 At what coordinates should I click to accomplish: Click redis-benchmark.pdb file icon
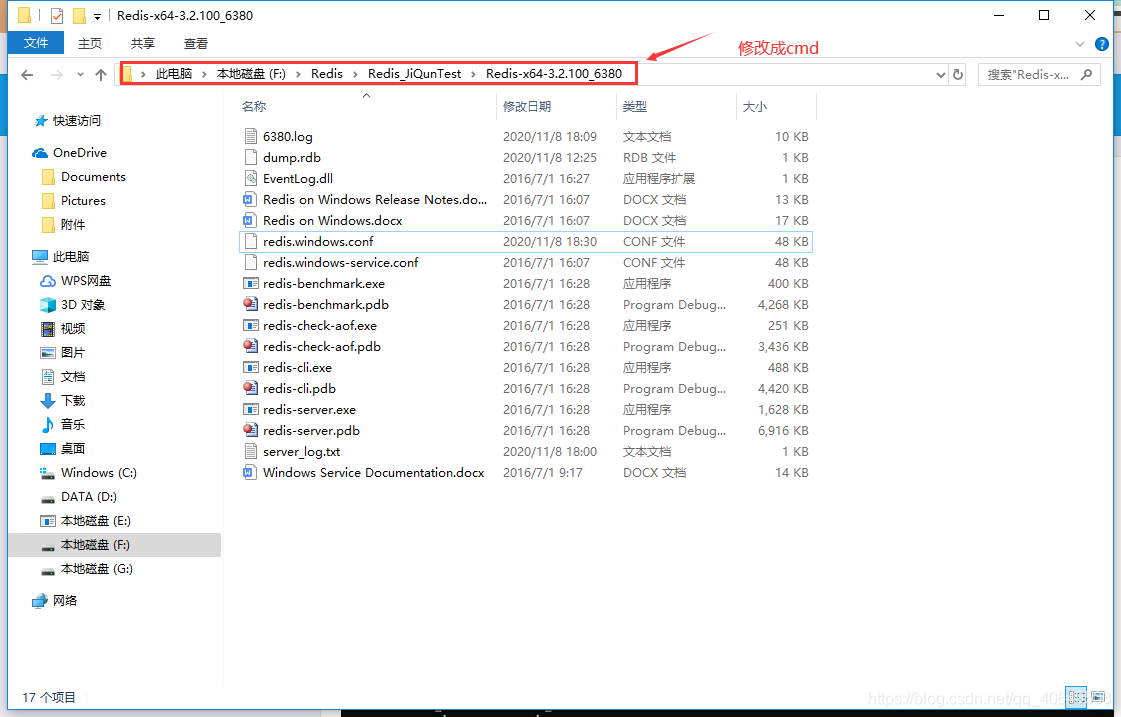click(250, 305)
